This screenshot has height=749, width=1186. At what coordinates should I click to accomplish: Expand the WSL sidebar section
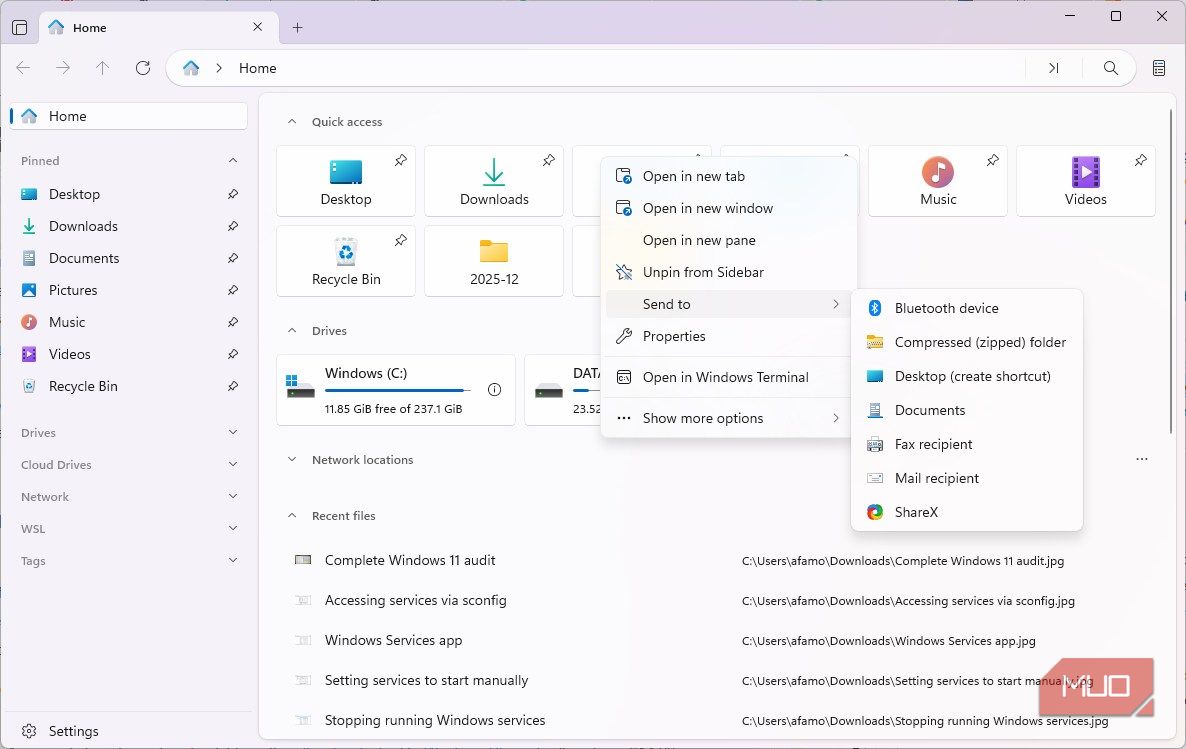[x=233, y=528]
